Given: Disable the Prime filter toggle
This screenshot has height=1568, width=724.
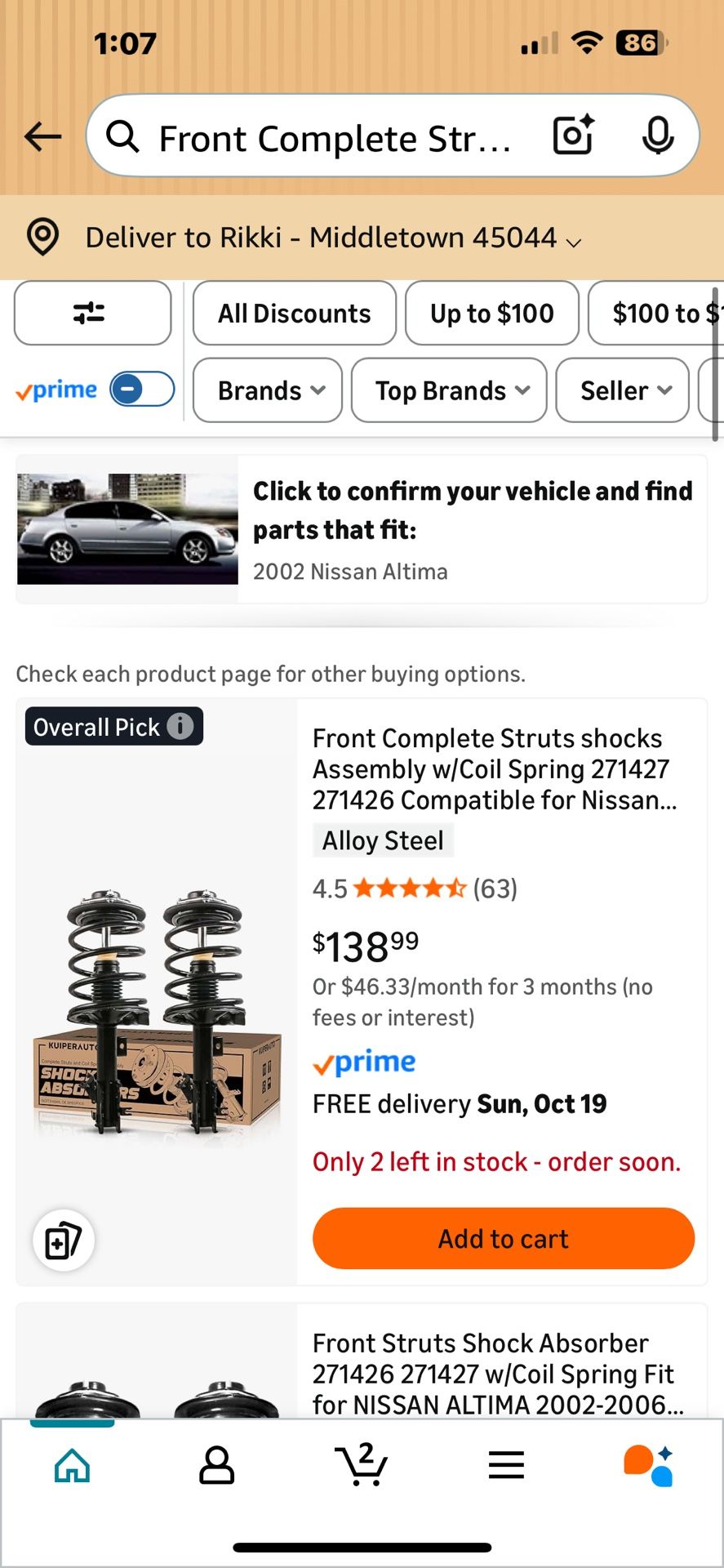Looking at the screenshot, I should pyautogui.click(x=141, y=390).
